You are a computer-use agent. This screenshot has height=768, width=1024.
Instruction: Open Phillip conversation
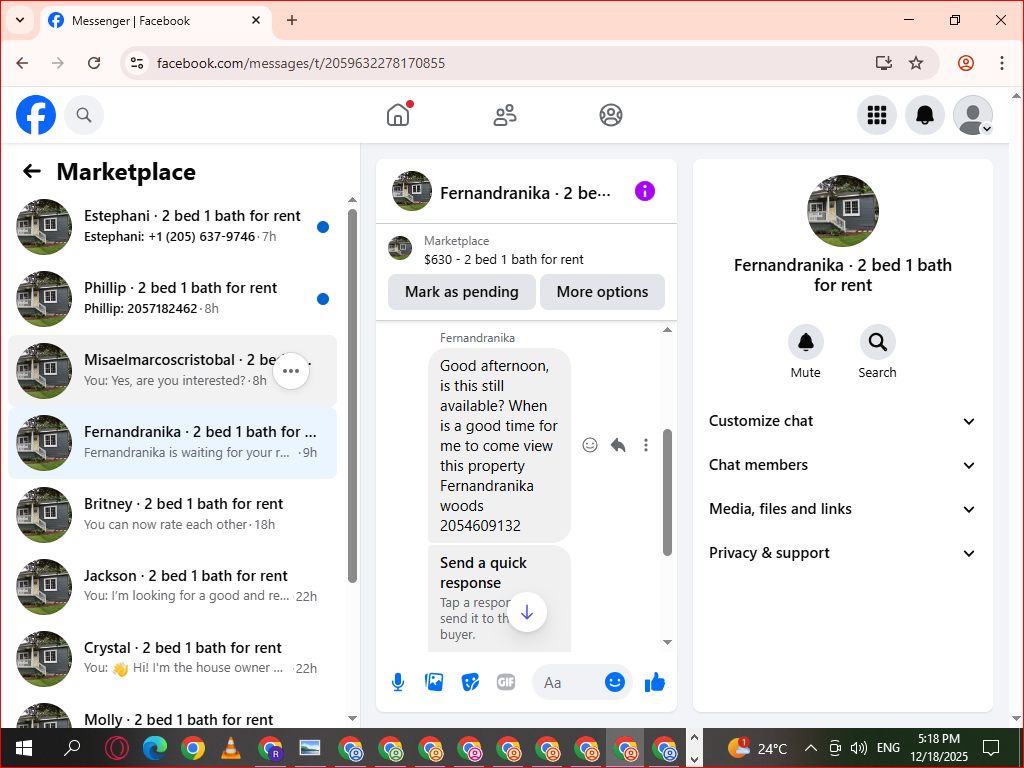(172, 298)
